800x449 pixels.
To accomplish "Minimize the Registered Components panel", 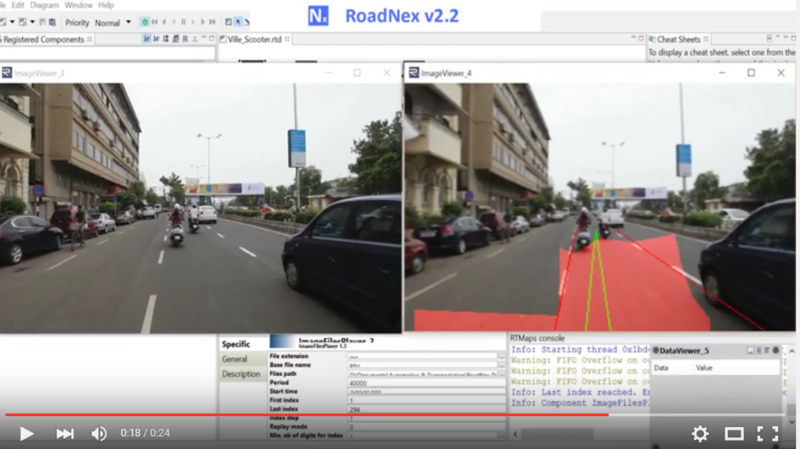I will point(204,38).
